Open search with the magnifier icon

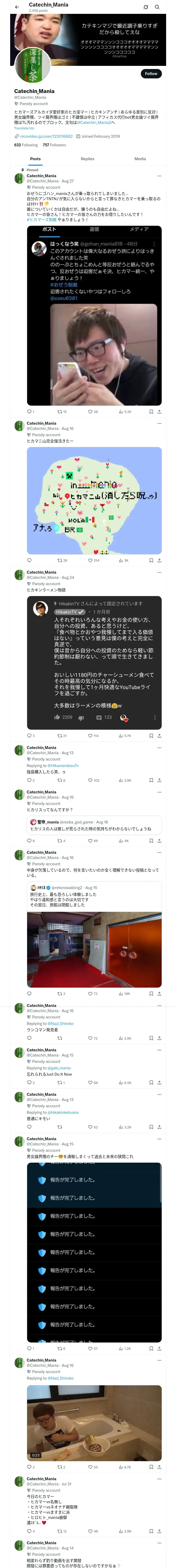[157, 7]
